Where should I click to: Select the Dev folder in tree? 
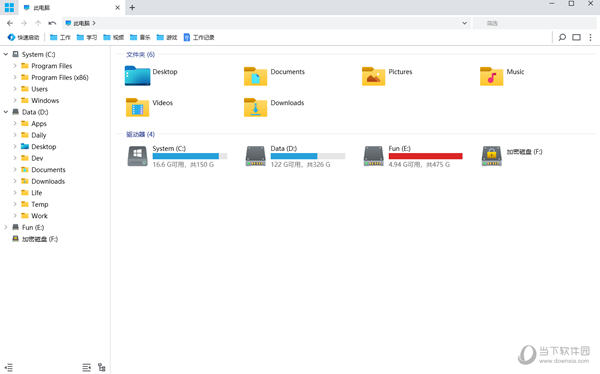pos(37,158)
